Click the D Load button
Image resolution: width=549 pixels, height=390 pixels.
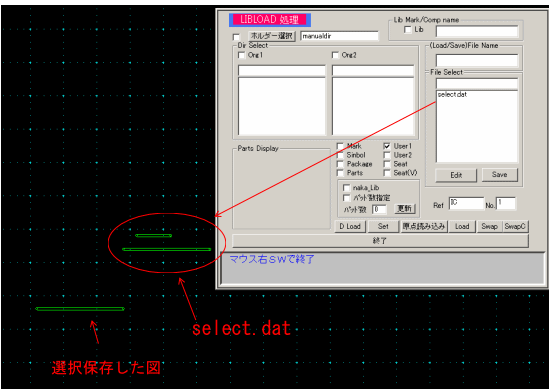tap(350, 227)
